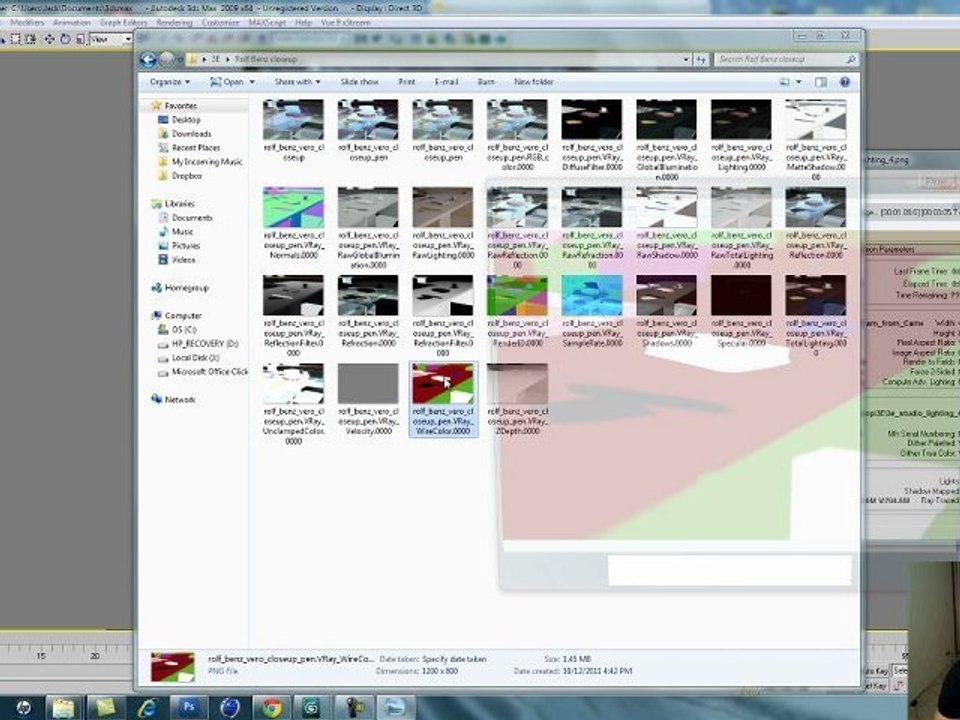
Task: Open the Rendering menu
Action: coord(174,23)
